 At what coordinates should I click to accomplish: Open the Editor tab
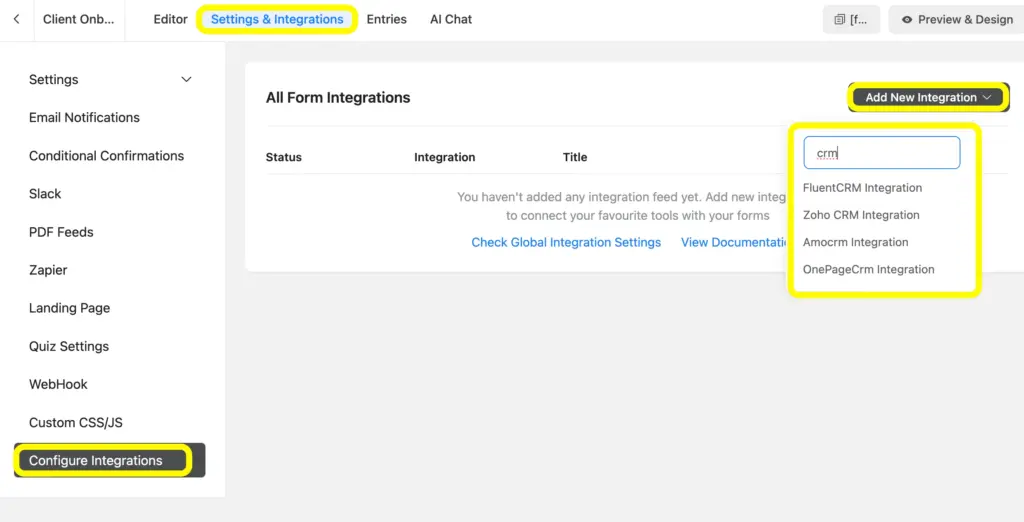(170, 19)
